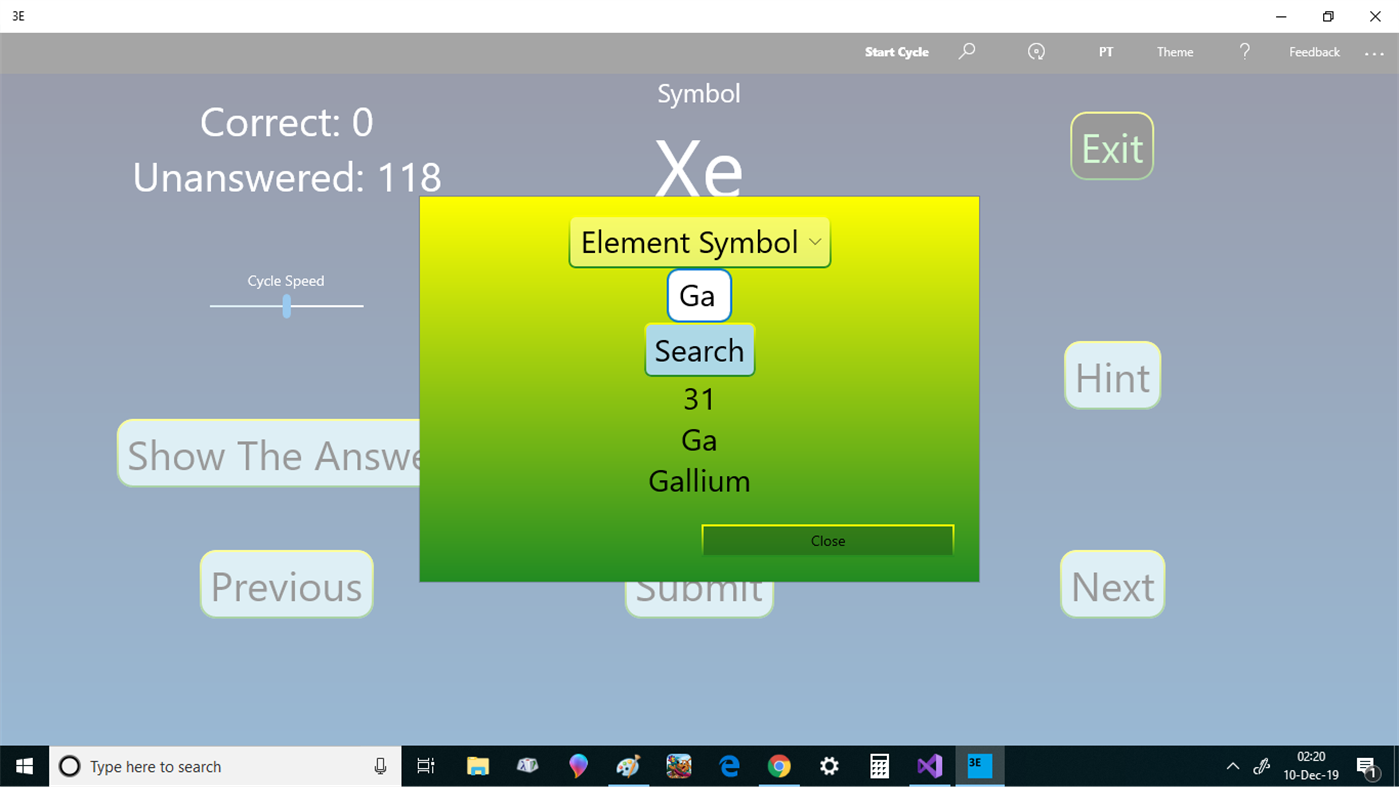Click the Ga text input field
This screenshot has width=1399, height=787.
click(x=698, y=295)
